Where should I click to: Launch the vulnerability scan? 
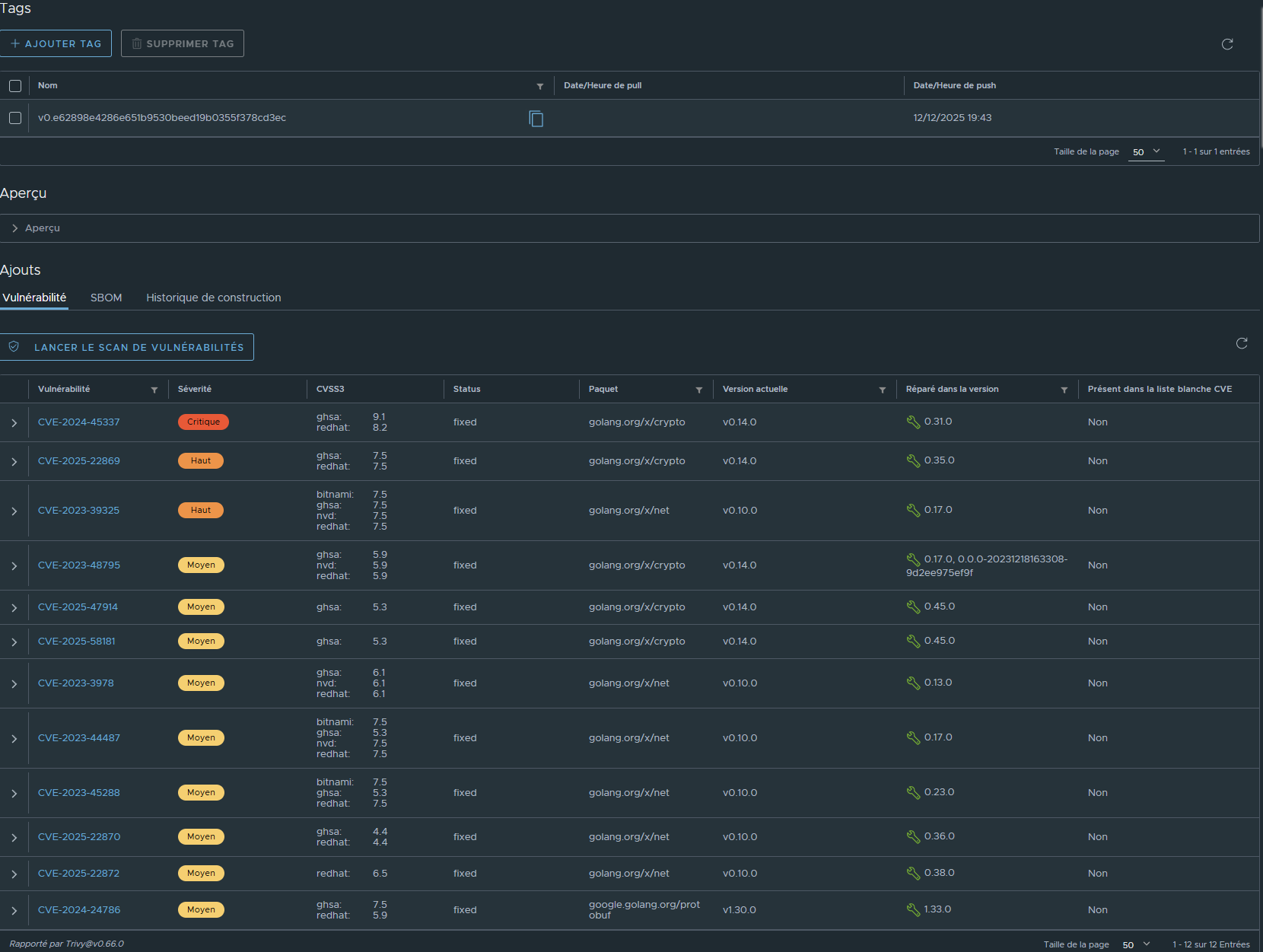[x=127, y=347]
